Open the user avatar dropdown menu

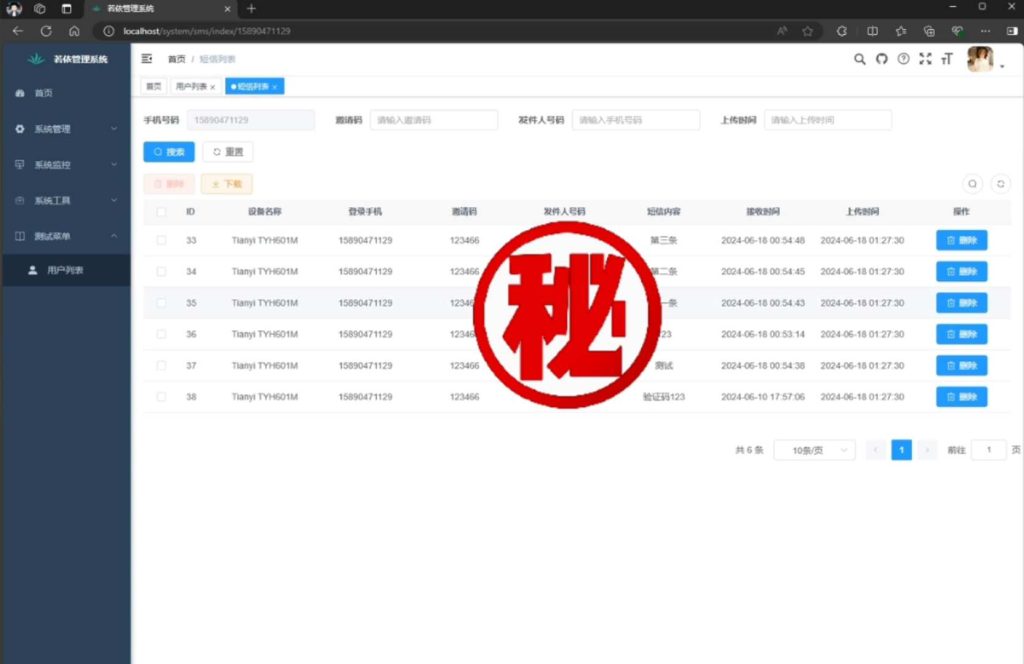[981, 59]
